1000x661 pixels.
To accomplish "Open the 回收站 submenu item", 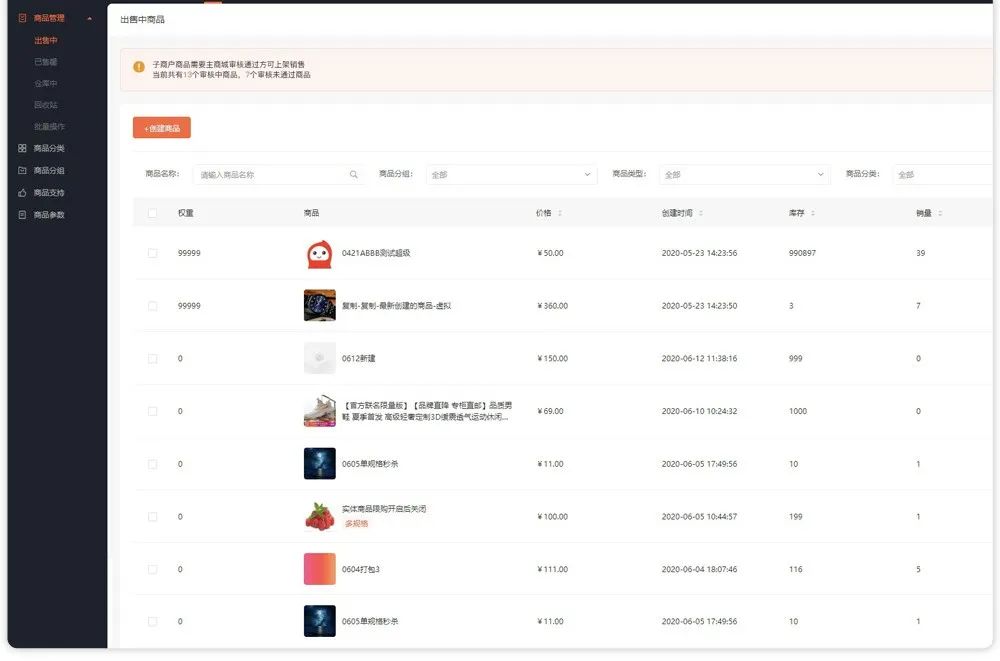I will point(46,105).
